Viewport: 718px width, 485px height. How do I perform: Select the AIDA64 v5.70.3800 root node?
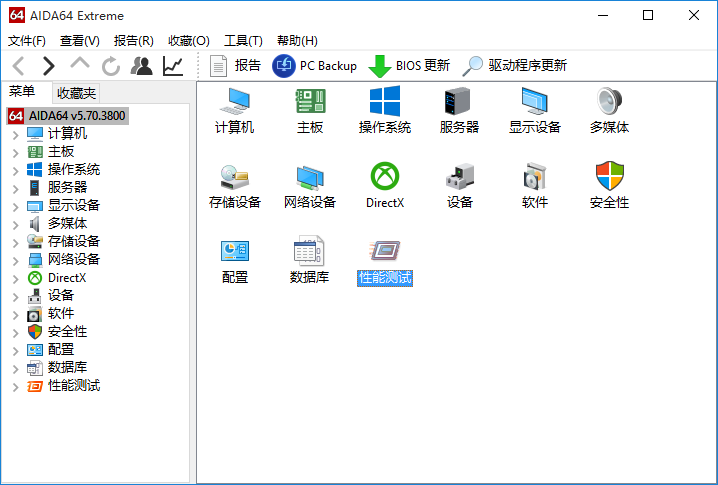[78, 116]
